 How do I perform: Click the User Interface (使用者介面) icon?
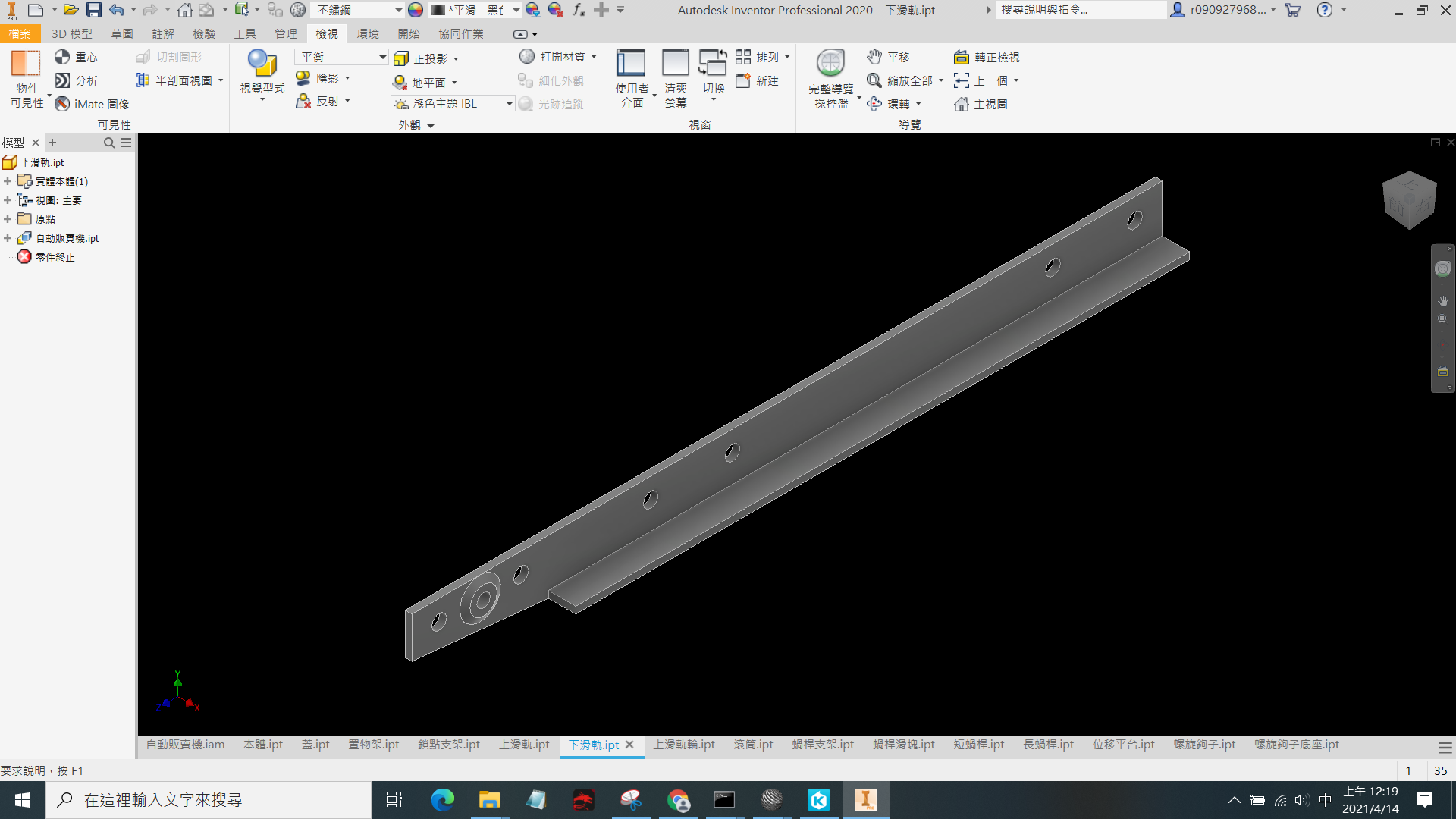click(x=631, y=63)
